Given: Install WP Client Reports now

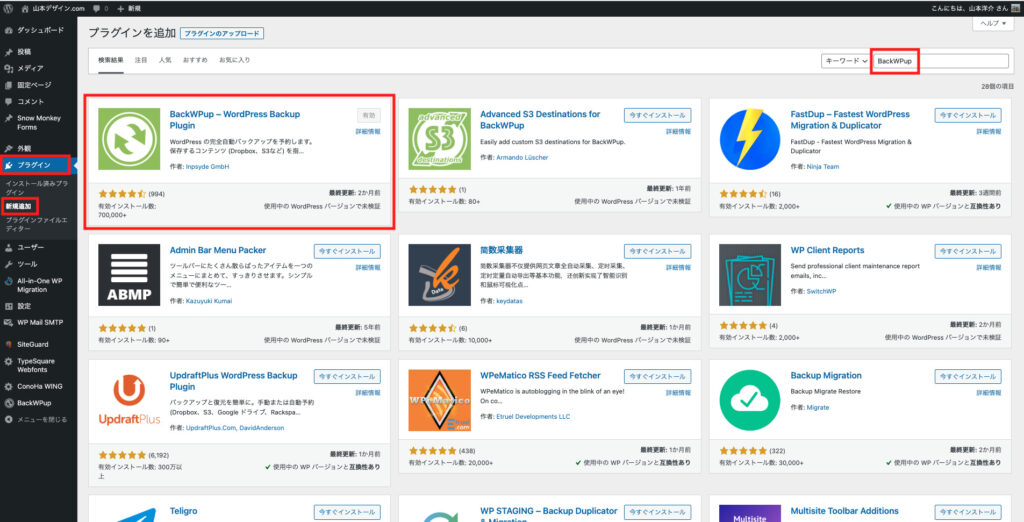Looking at the screenshot, I should 968,251.
